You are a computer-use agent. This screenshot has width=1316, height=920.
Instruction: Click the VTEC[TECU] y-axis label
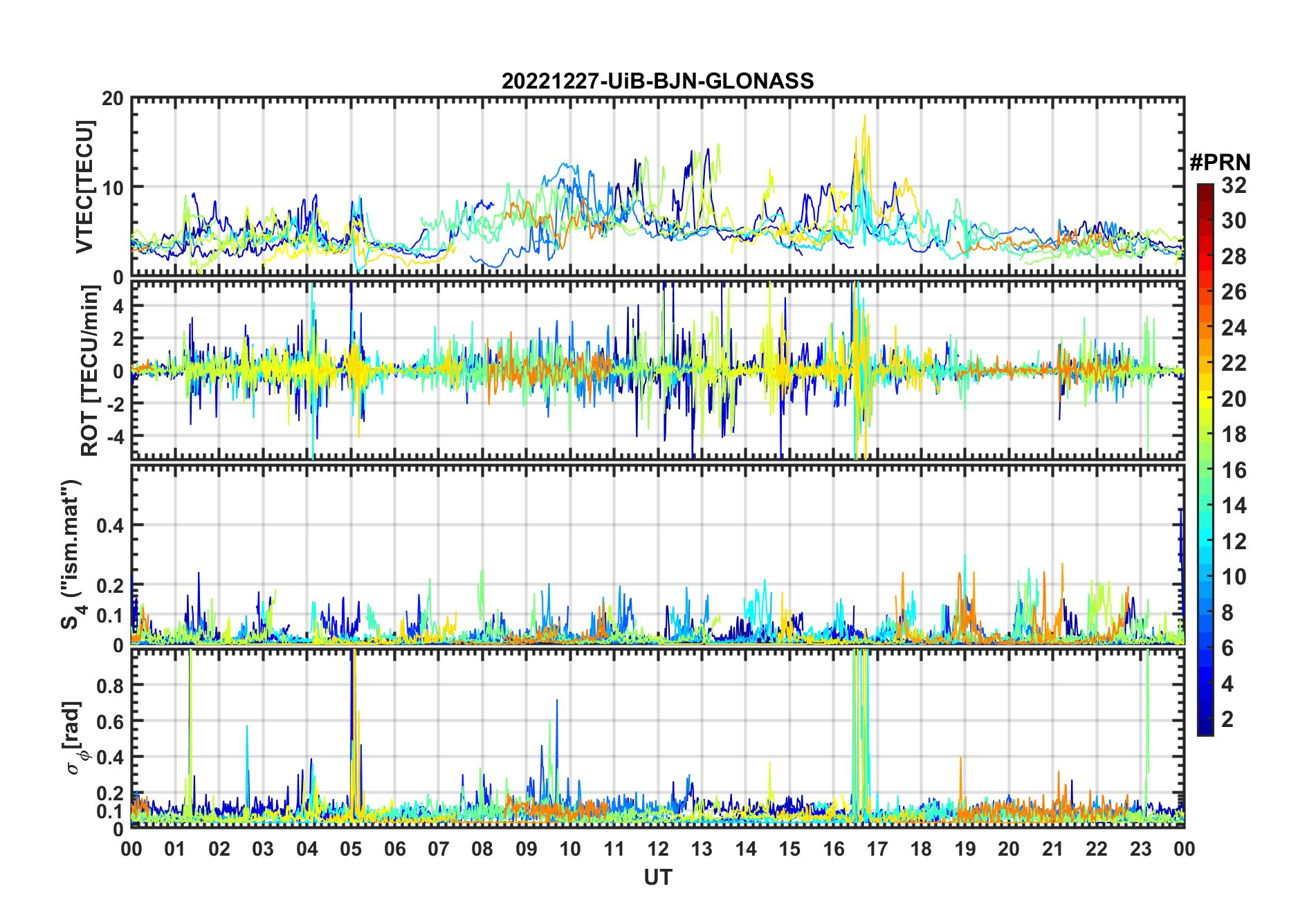tap(85, 187)
